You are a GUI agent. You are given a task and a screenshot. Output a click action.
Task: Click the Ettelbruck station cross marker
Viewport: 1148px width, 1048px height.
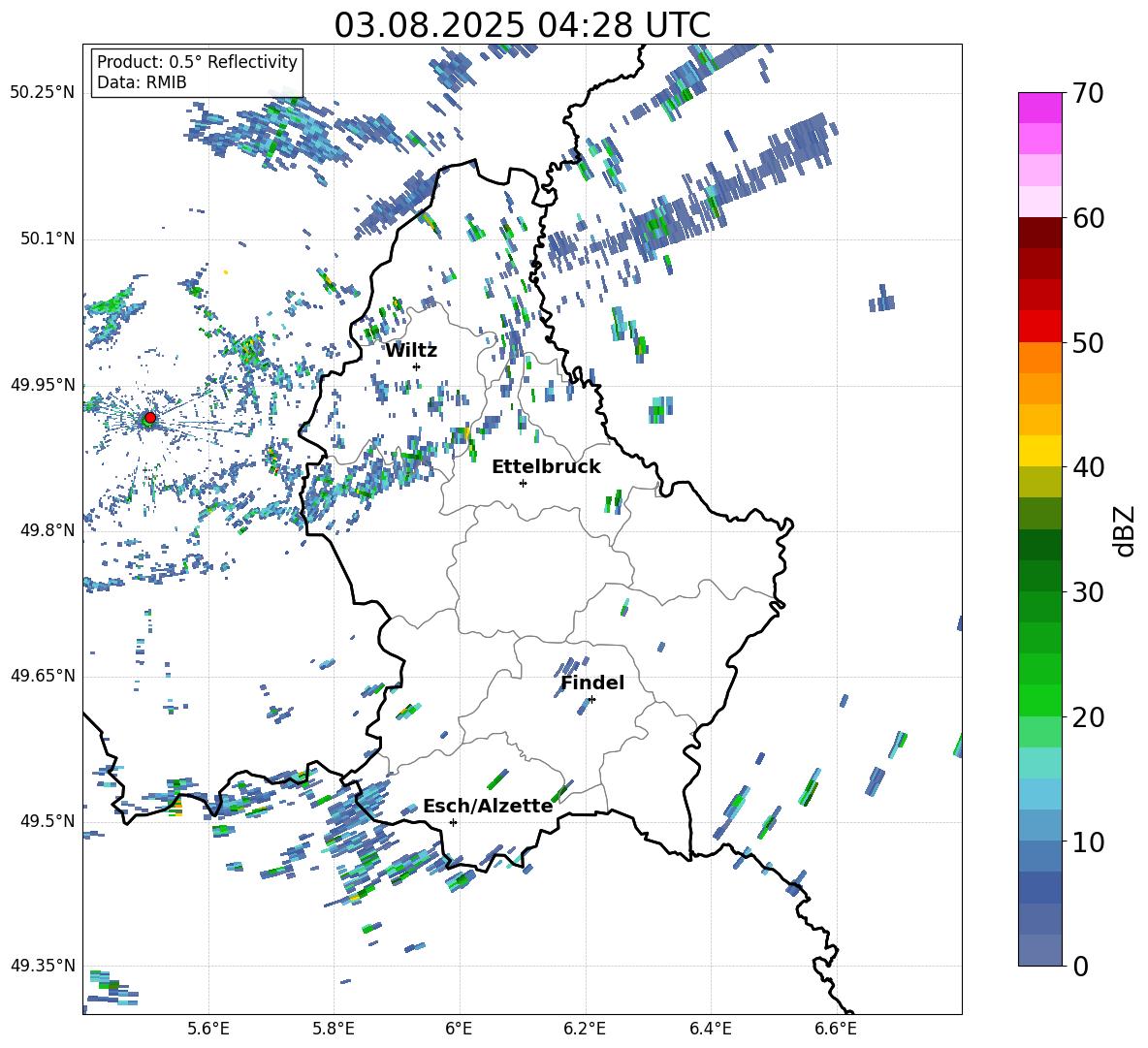(523, 483)
